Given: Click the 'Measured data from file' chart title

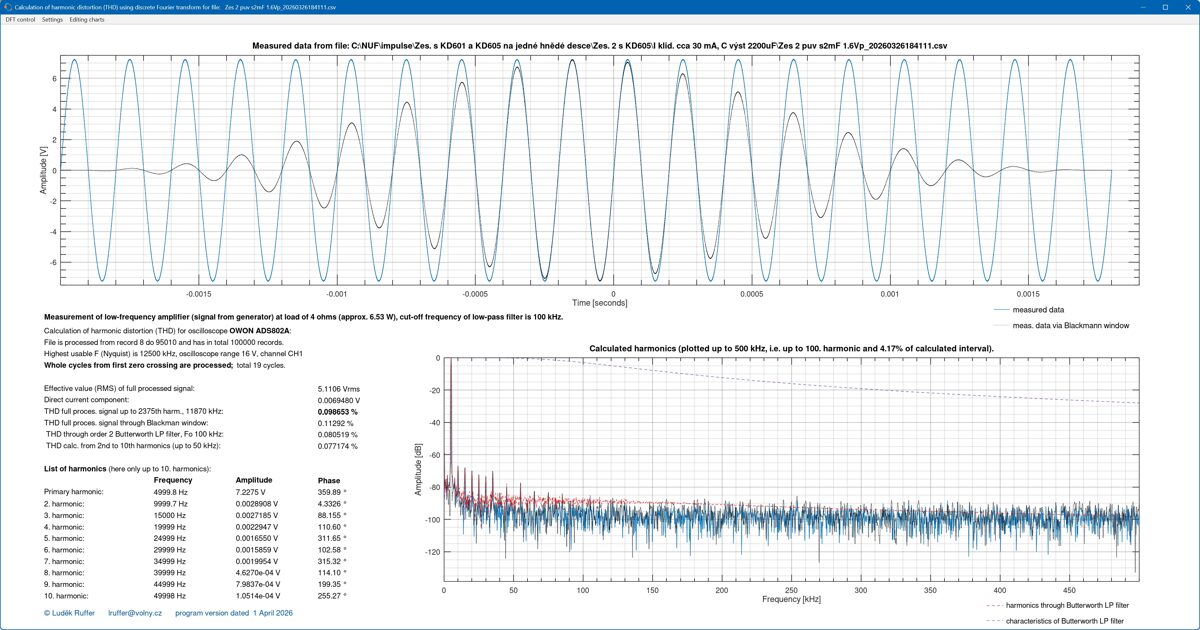Looking at the screenshot, I should click(600, 46).
